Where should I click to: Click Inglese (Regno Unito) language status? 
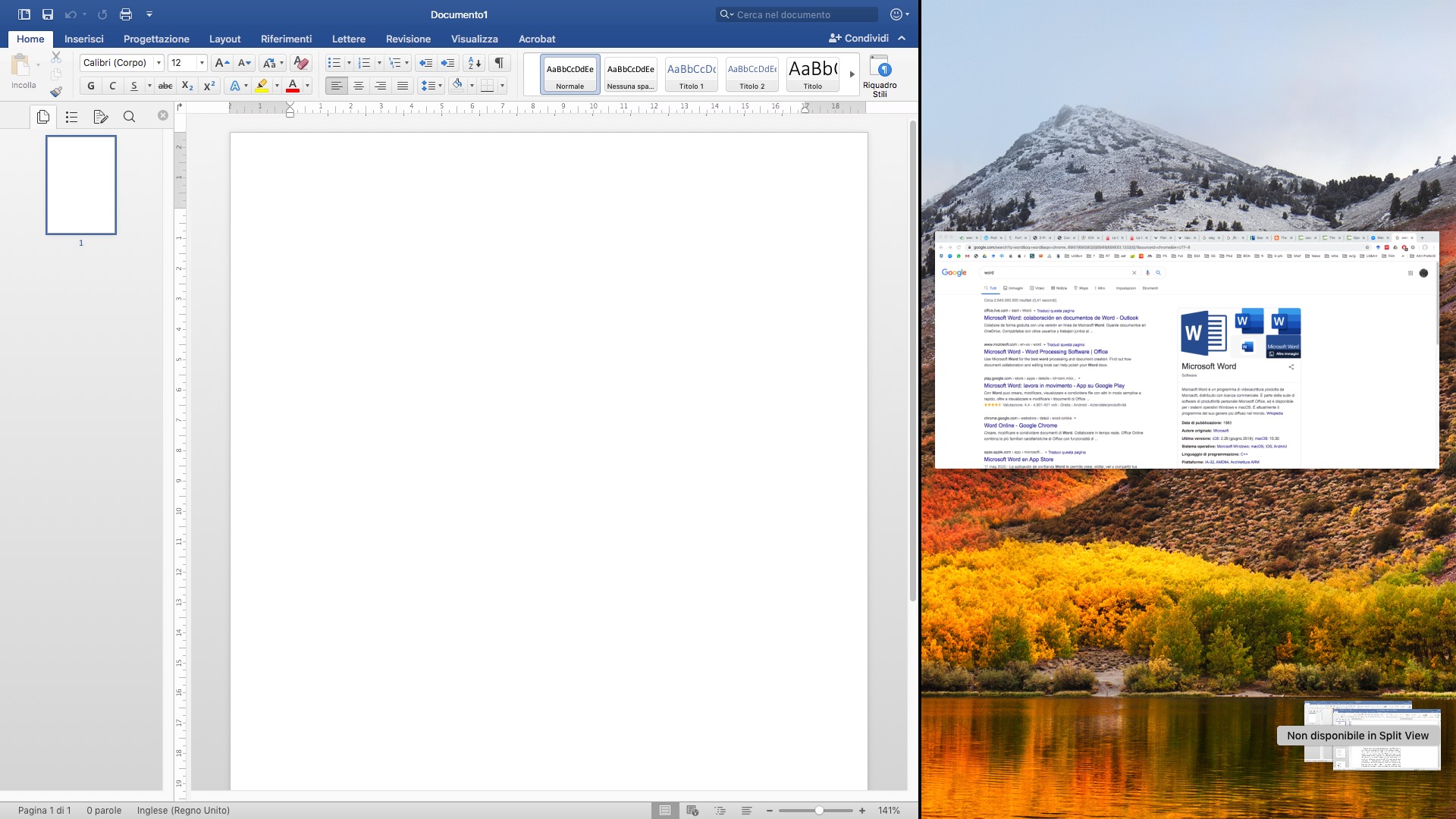pyautogui.click(x=183, y=811)
